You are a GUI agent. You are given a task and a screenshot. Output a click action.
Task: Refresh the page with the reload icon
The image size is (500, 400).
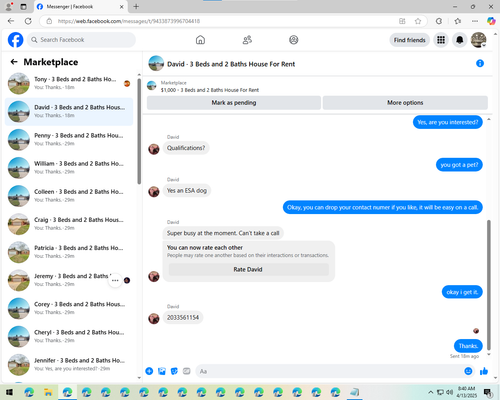(28, 21)
